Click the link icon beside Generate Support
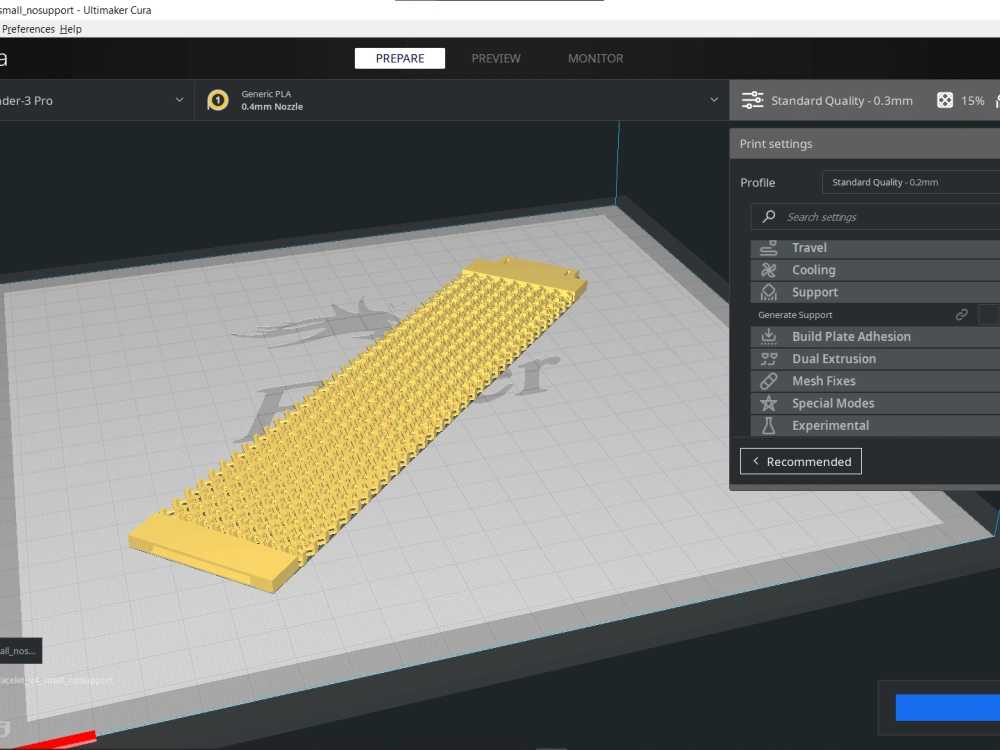Screen dimensions: 1000x750 pos(962,314)
